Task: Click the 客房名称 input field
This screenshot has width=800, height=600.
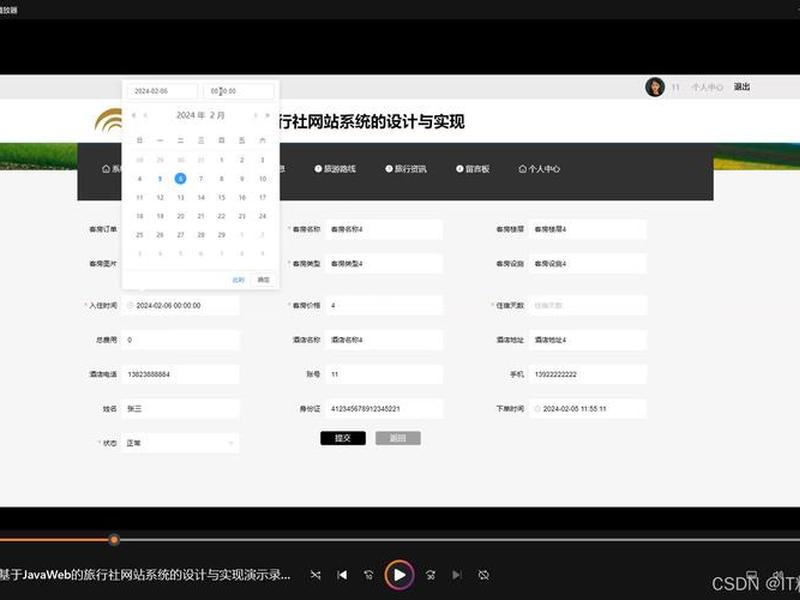Action: (384, 229)
